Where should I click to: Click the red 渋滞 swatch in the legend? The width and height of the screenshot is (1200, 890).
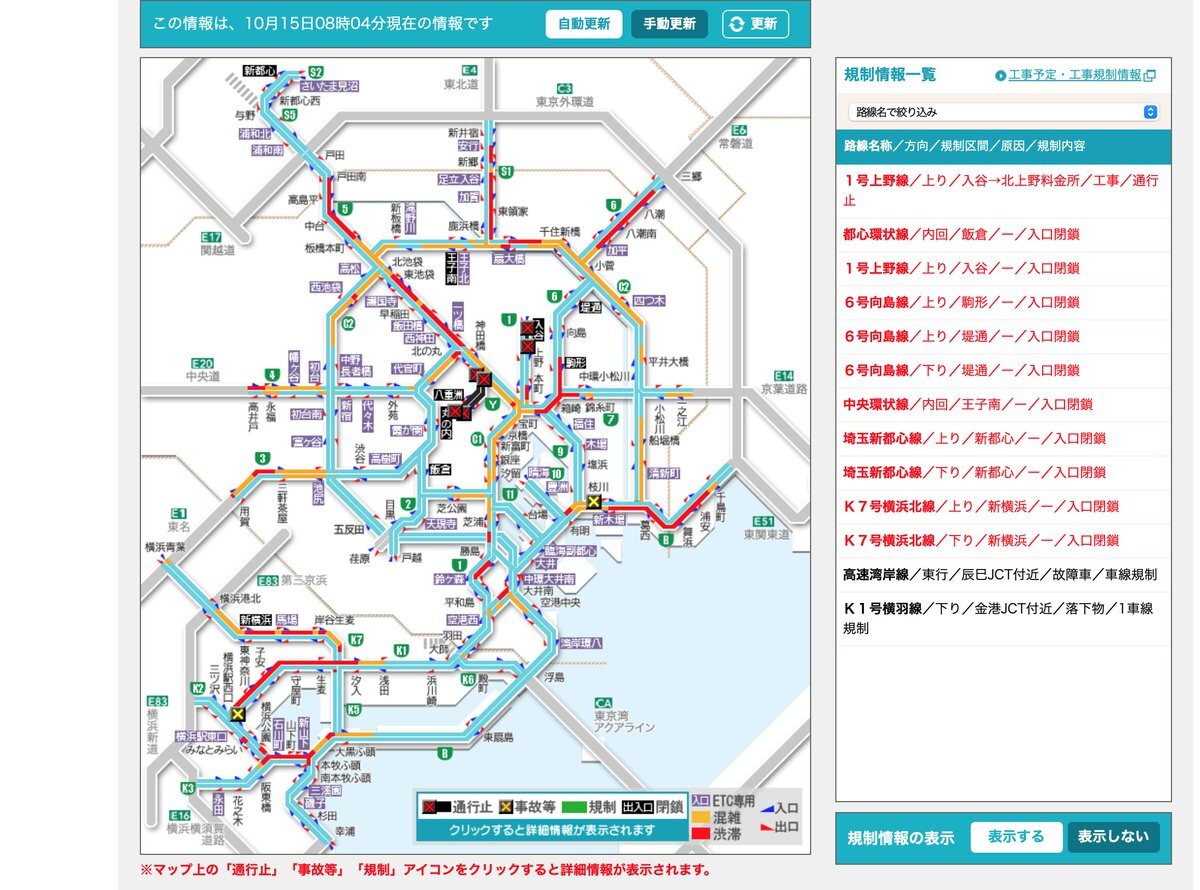(700, 832)
